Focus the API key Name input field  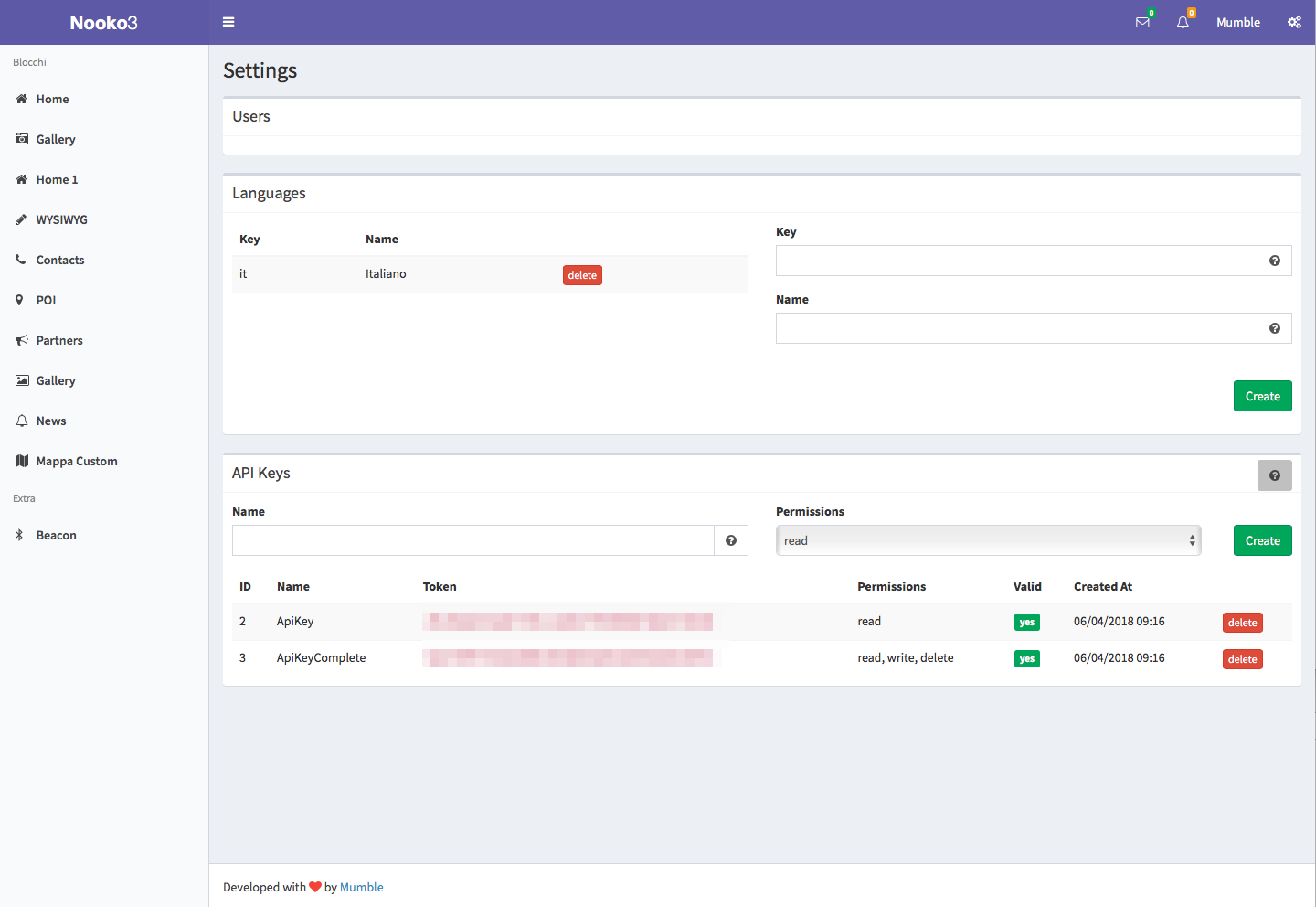click(472, 540)
